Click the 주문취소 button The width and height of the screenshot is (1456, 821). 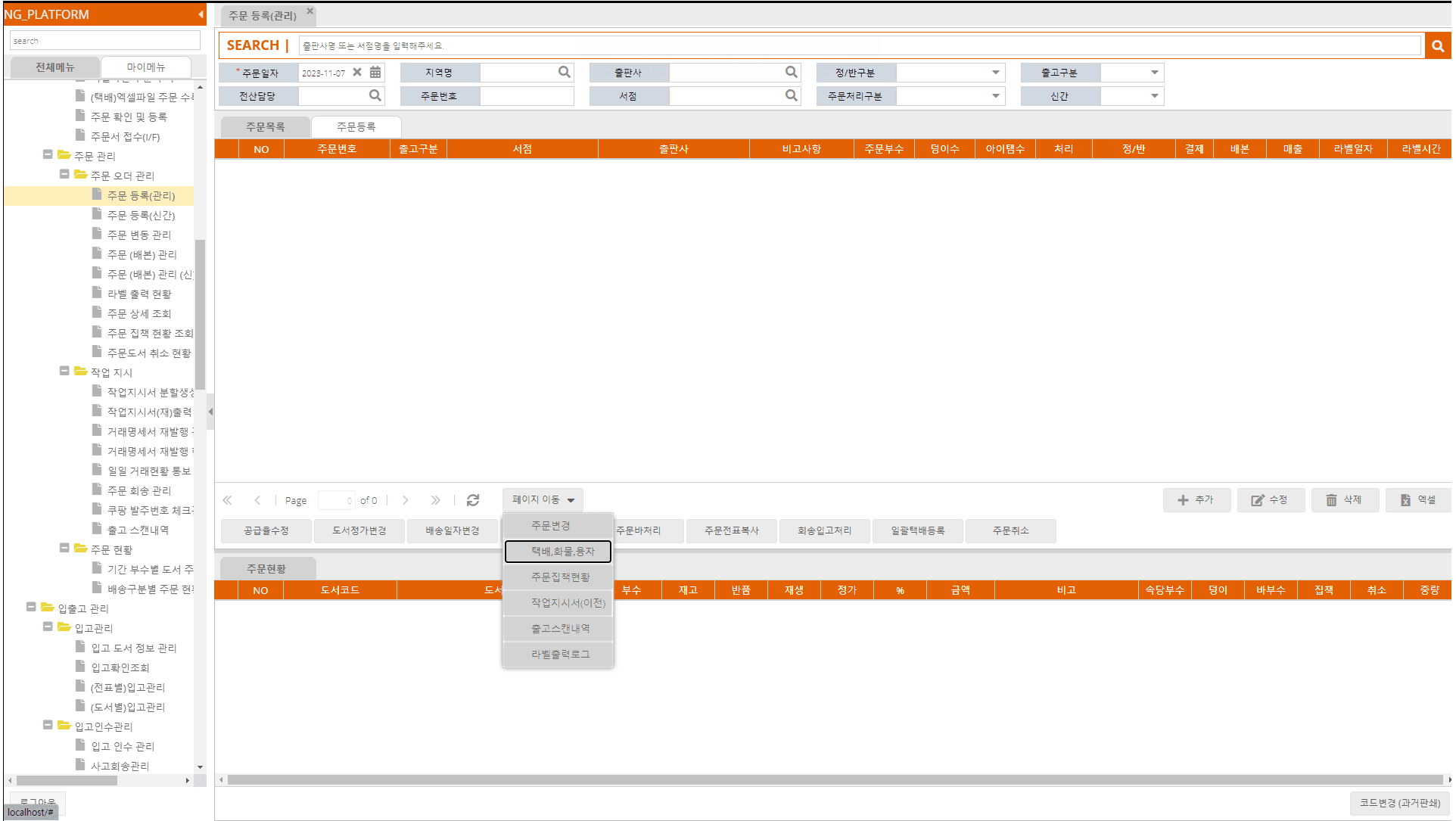point(1010,530)
